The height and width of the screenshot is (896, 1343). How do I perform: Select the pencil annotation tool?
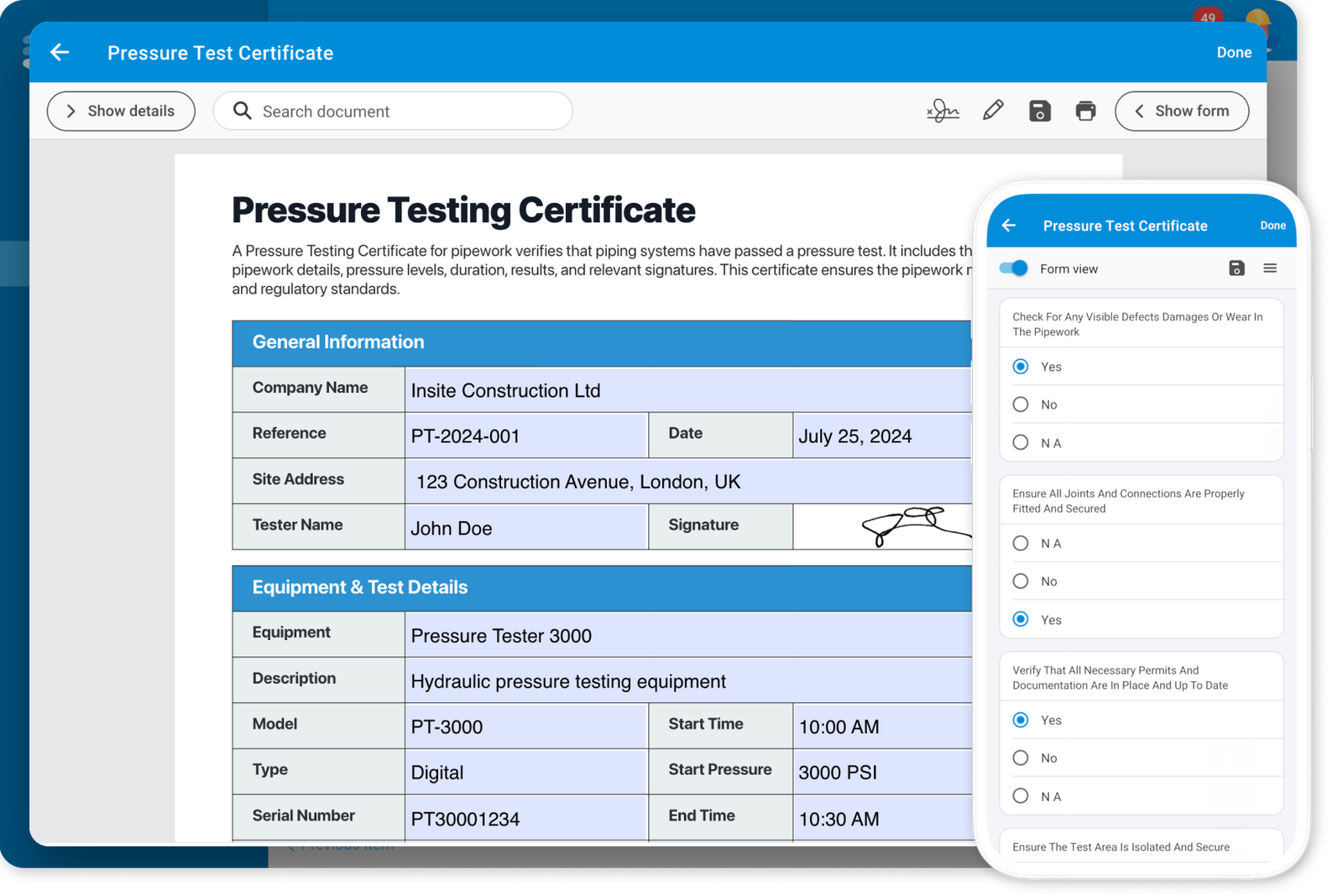992,110
